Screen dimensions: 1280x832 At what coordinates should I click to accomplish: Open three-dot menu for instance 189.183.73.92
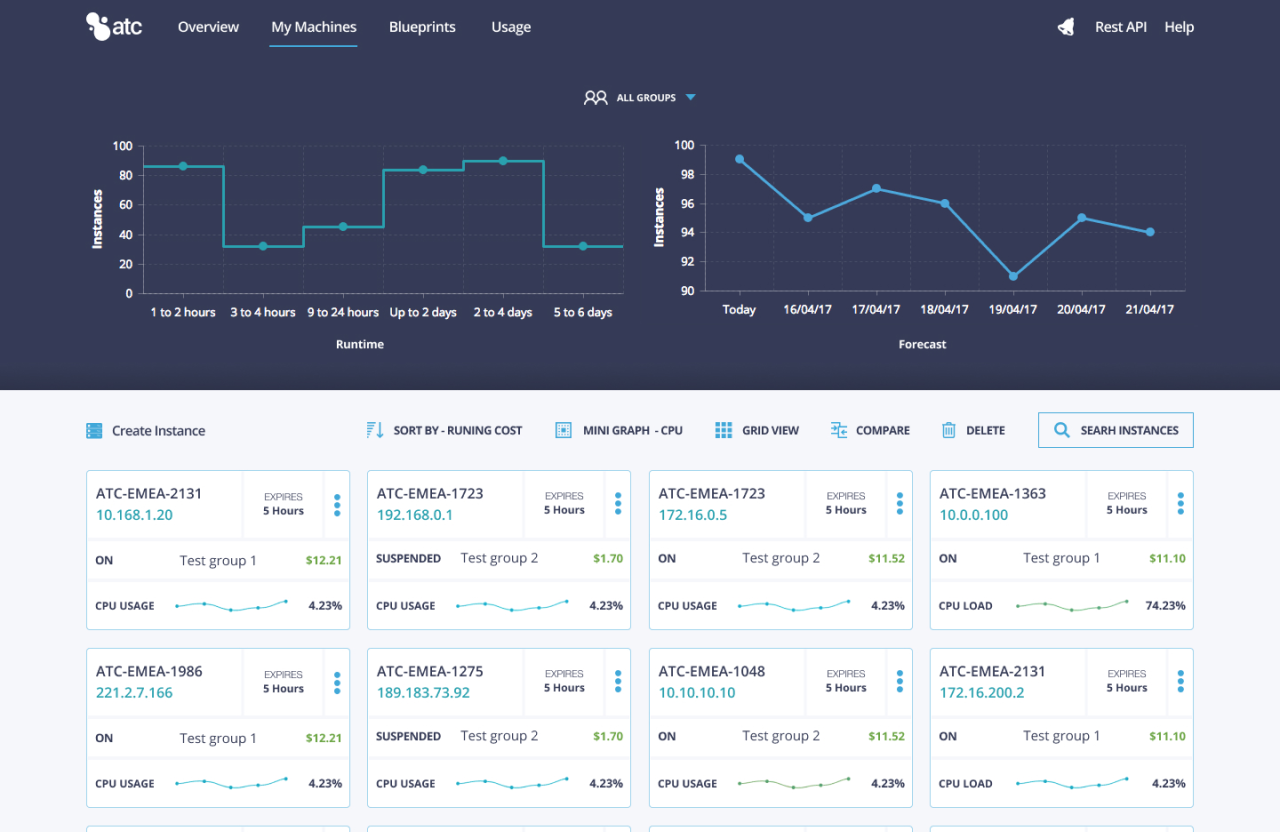coord(618,682)
